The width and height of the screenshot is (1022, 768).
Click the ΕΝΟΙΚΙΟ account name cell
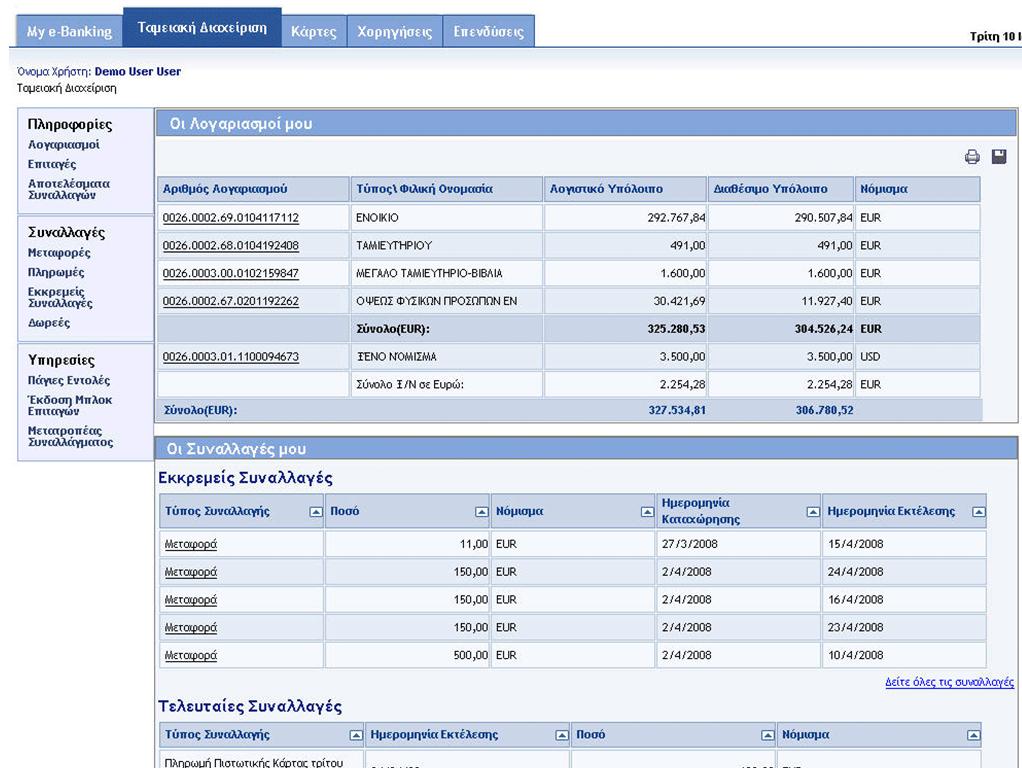pos(446,218)
